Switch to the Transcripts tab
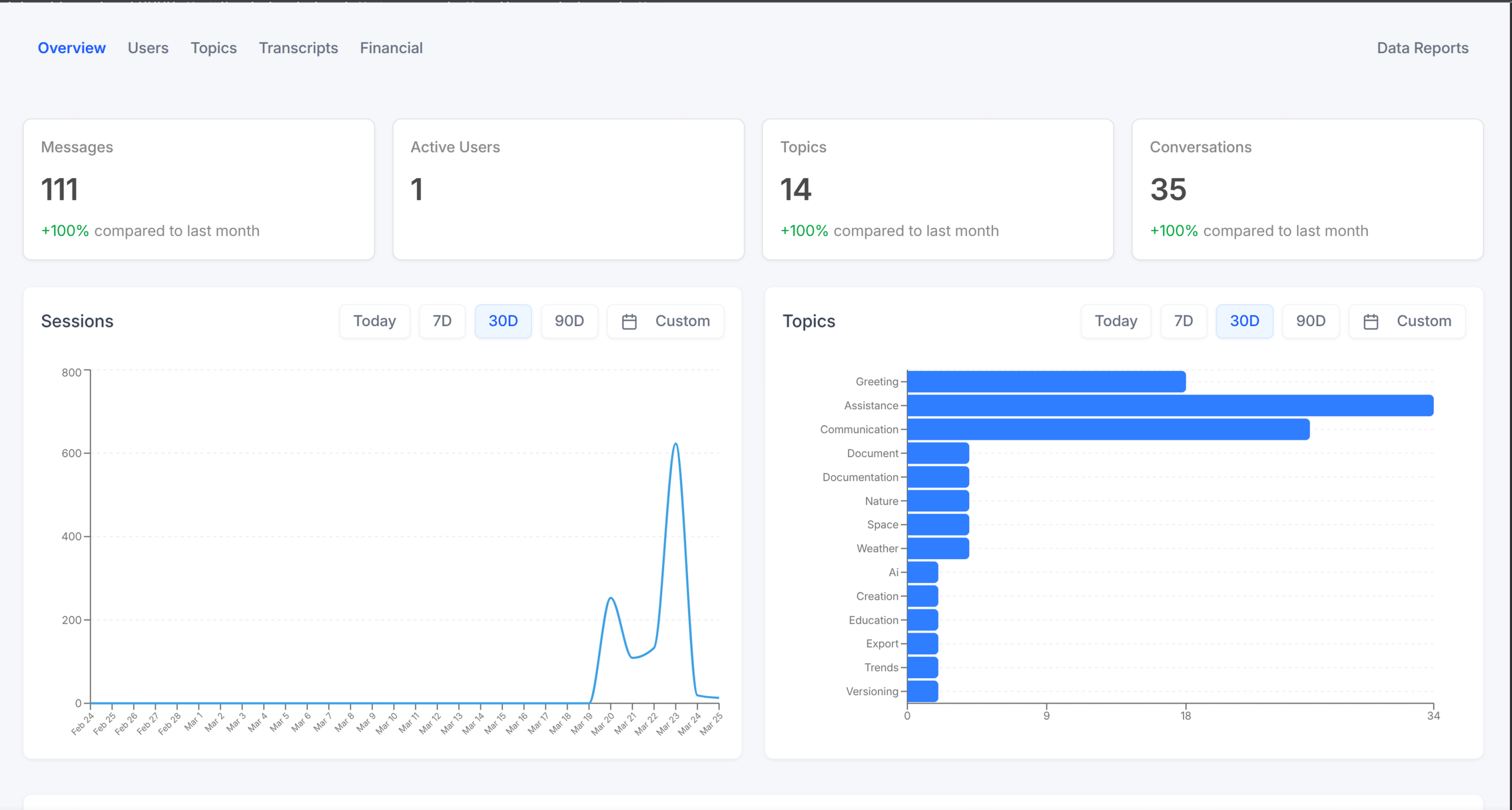 298,48
